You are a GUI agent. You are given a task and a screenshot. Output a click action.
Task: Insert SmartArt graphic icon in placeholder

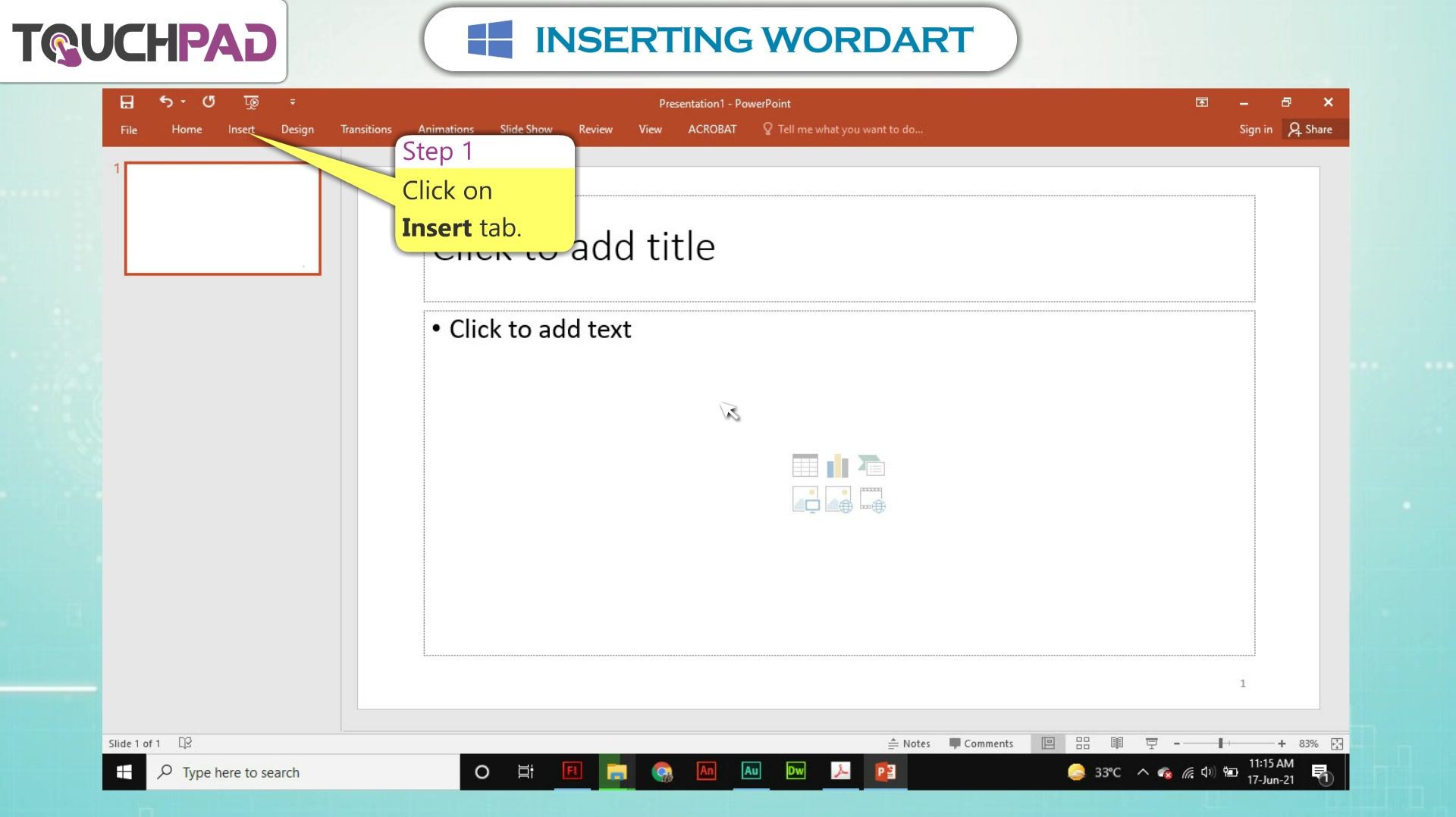[x=871, y=465]
